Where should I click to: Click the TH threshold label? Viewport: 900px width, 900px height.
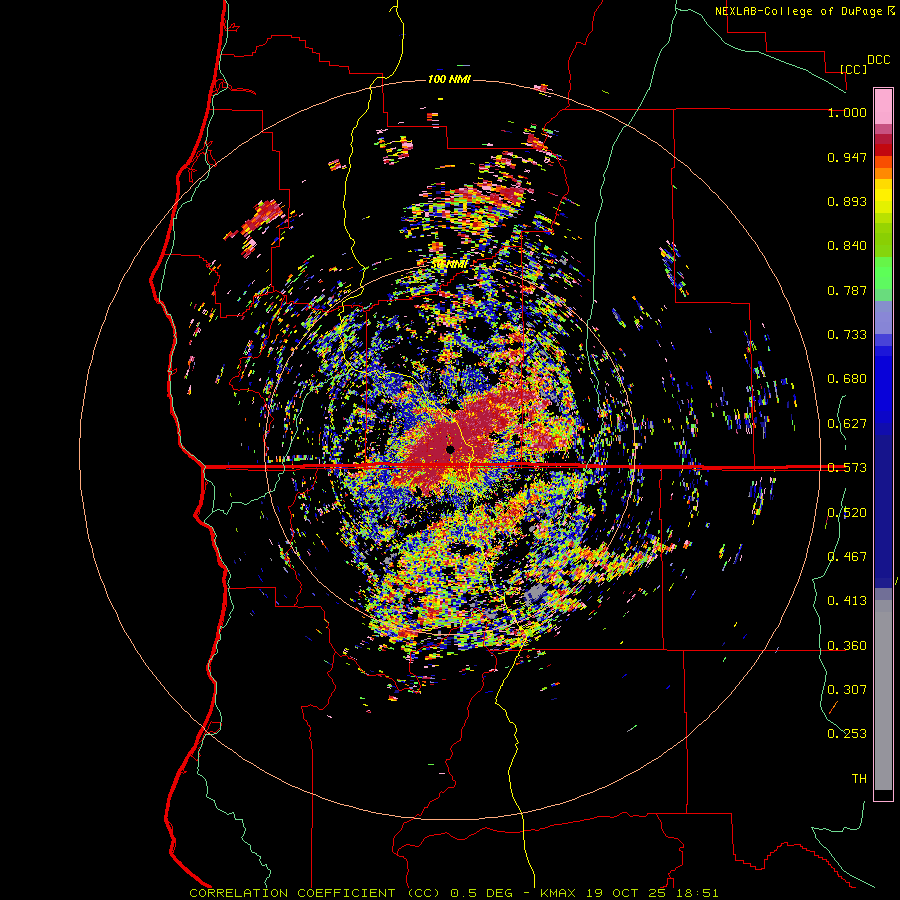click(859, 778)
